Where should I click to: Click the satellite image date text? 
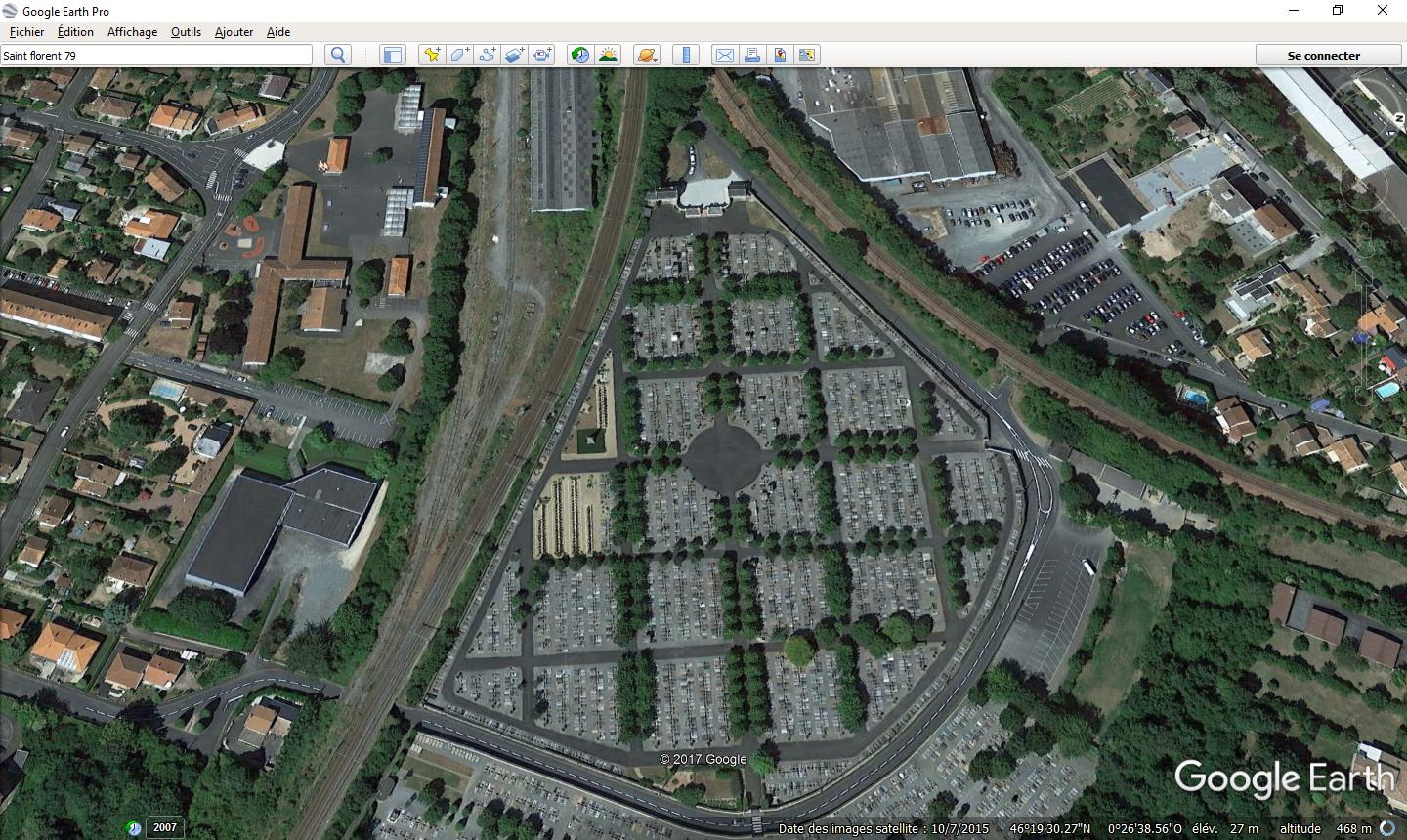point(883,828)
